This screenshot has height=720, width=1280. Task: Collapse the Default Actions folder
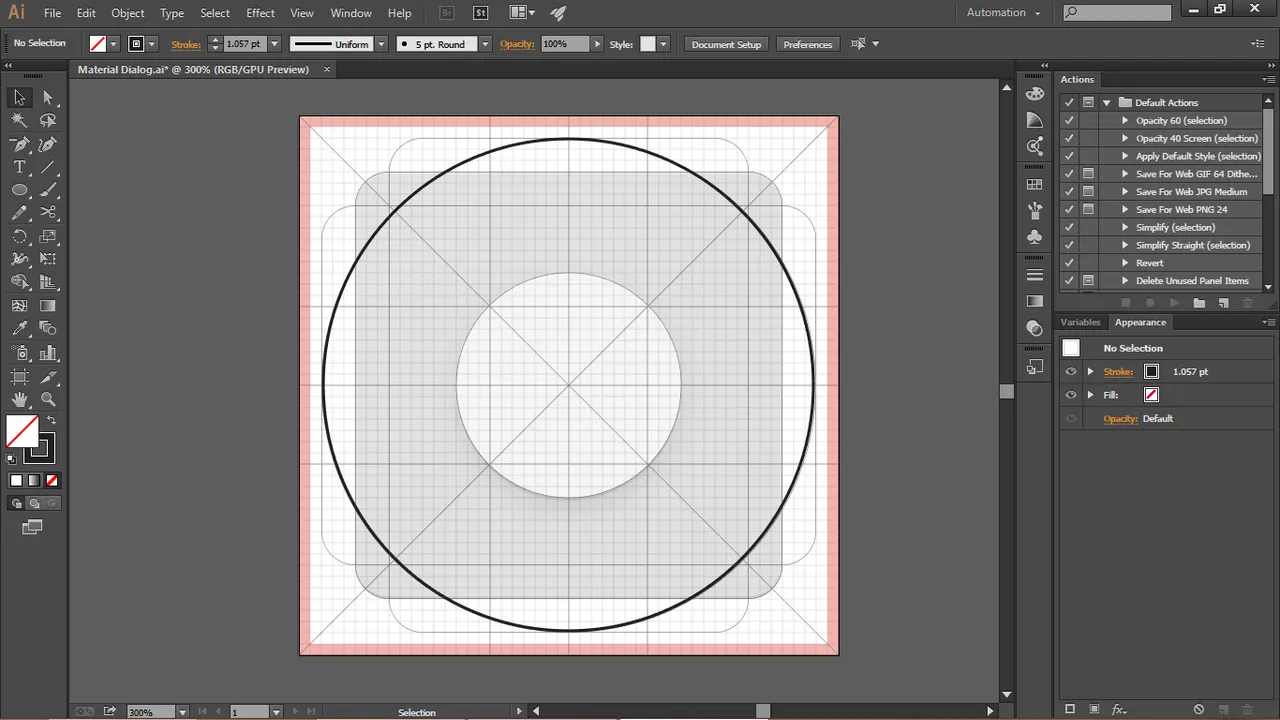point(1106,102)
